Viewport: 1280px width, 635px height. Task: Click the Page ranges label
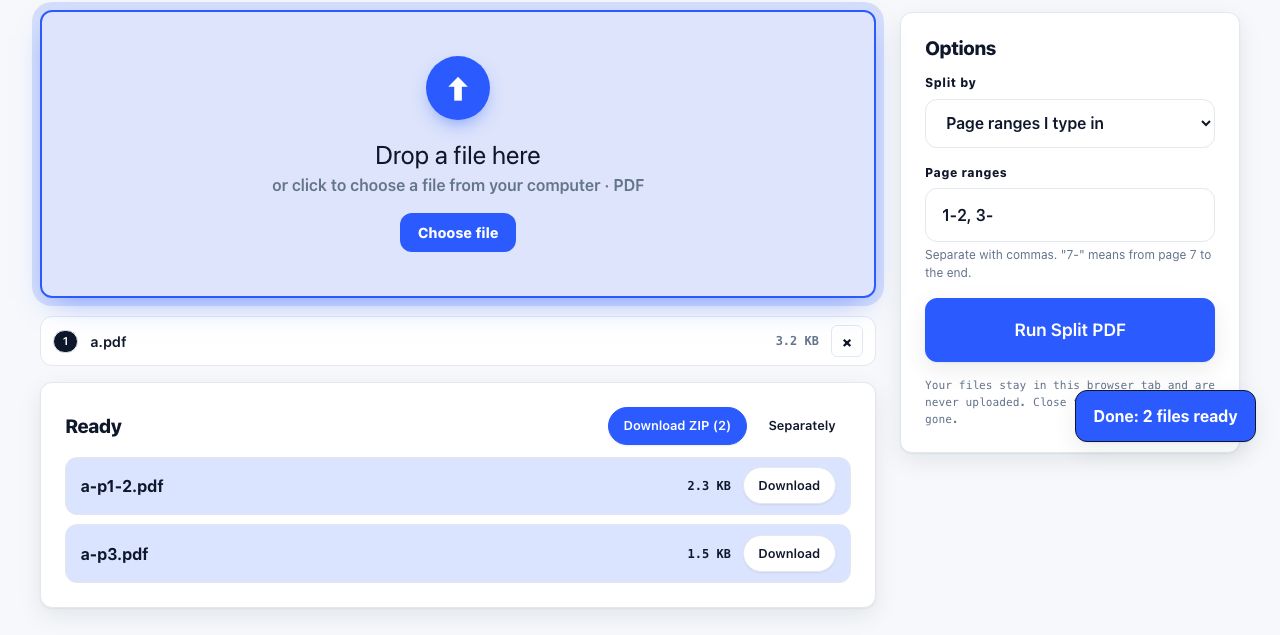pyautogui.click(x=966, y=173)
